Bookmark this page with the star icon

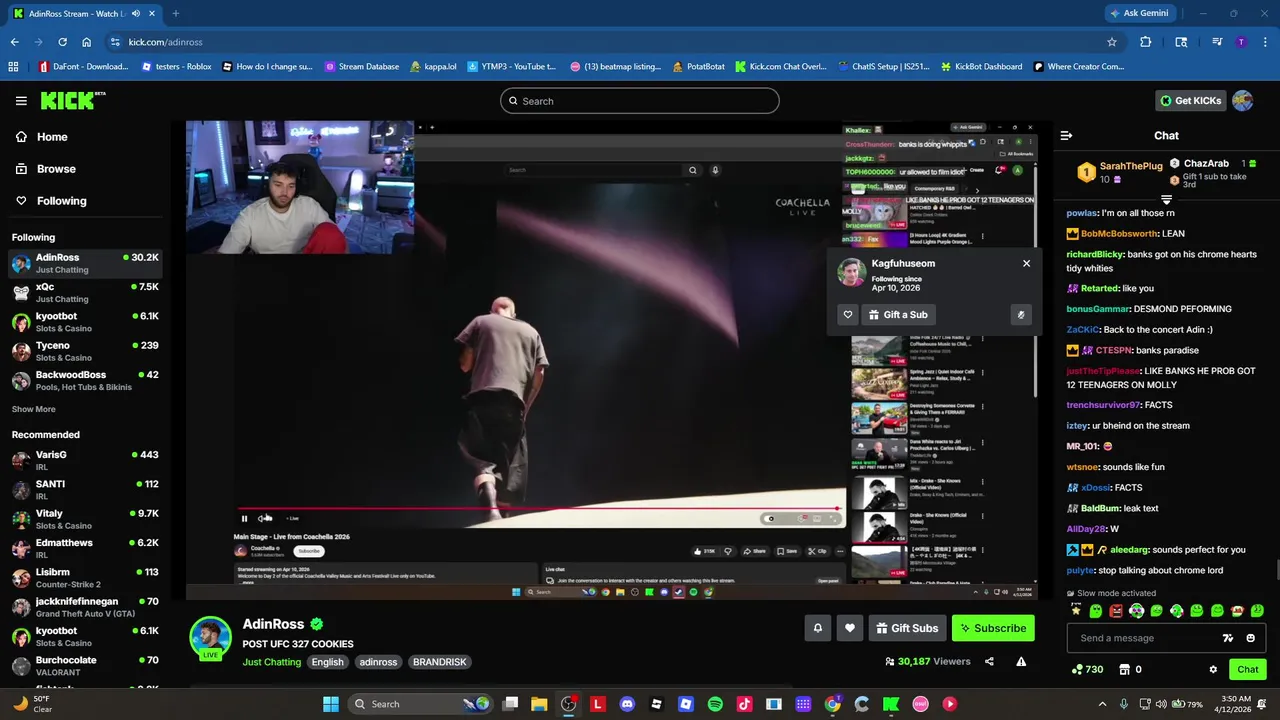[1111, 42]
